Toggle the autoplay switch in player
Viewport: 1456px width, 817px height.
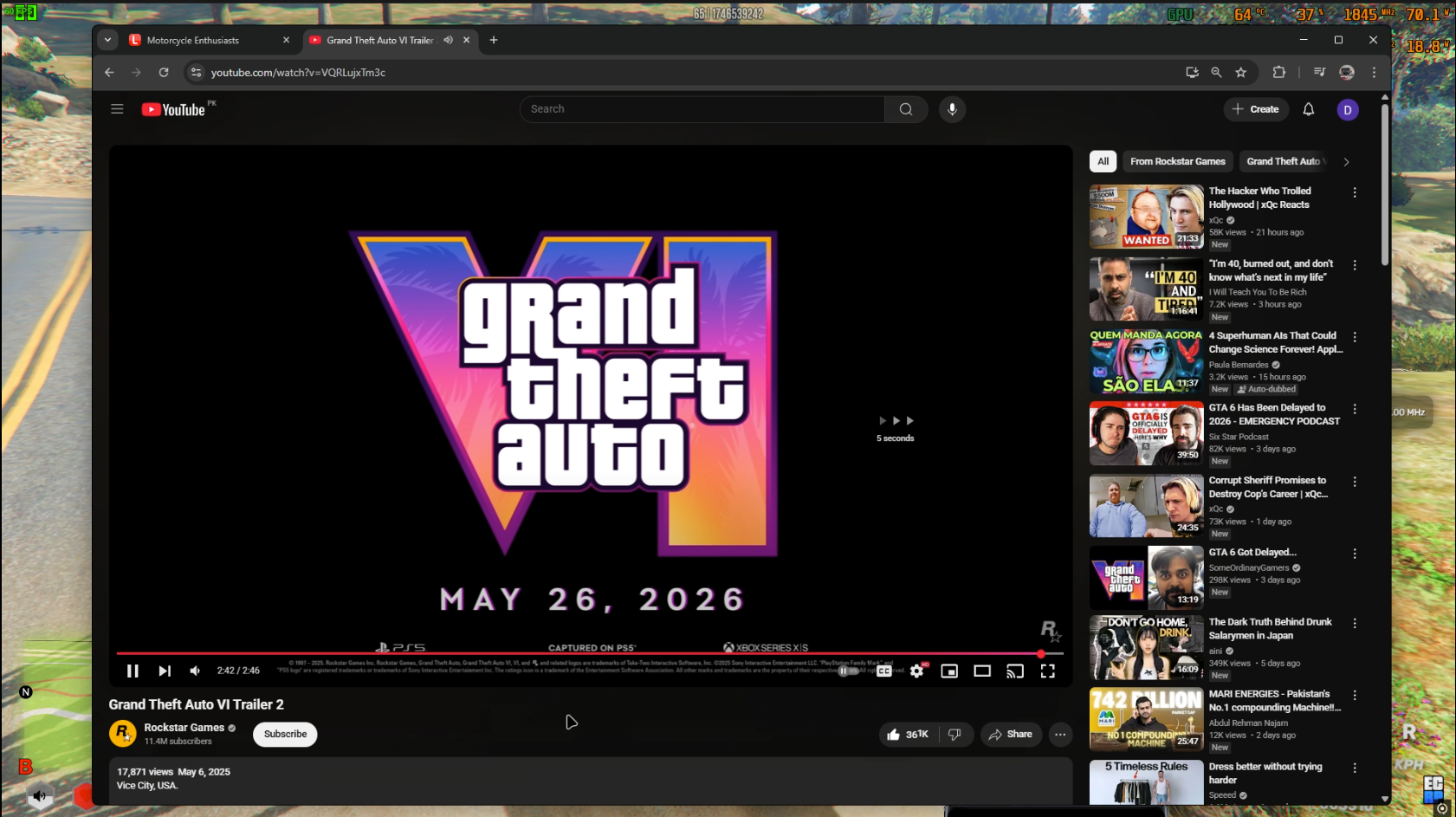[850, 671]
